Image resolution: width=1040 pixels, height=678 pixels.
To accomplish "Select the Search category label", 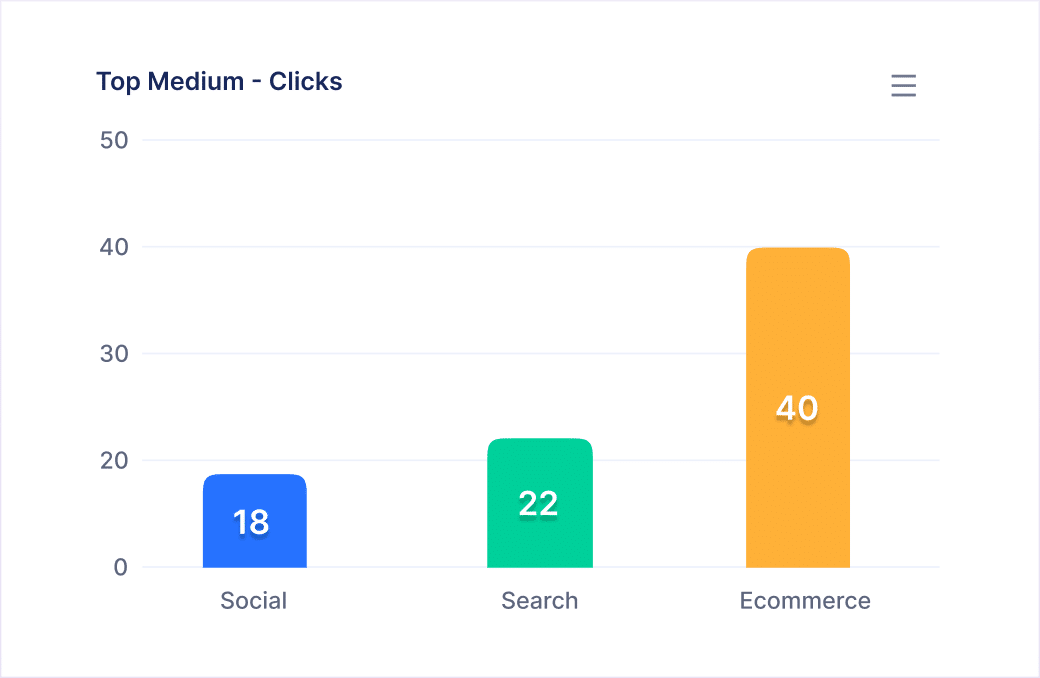I will point(539,600).
